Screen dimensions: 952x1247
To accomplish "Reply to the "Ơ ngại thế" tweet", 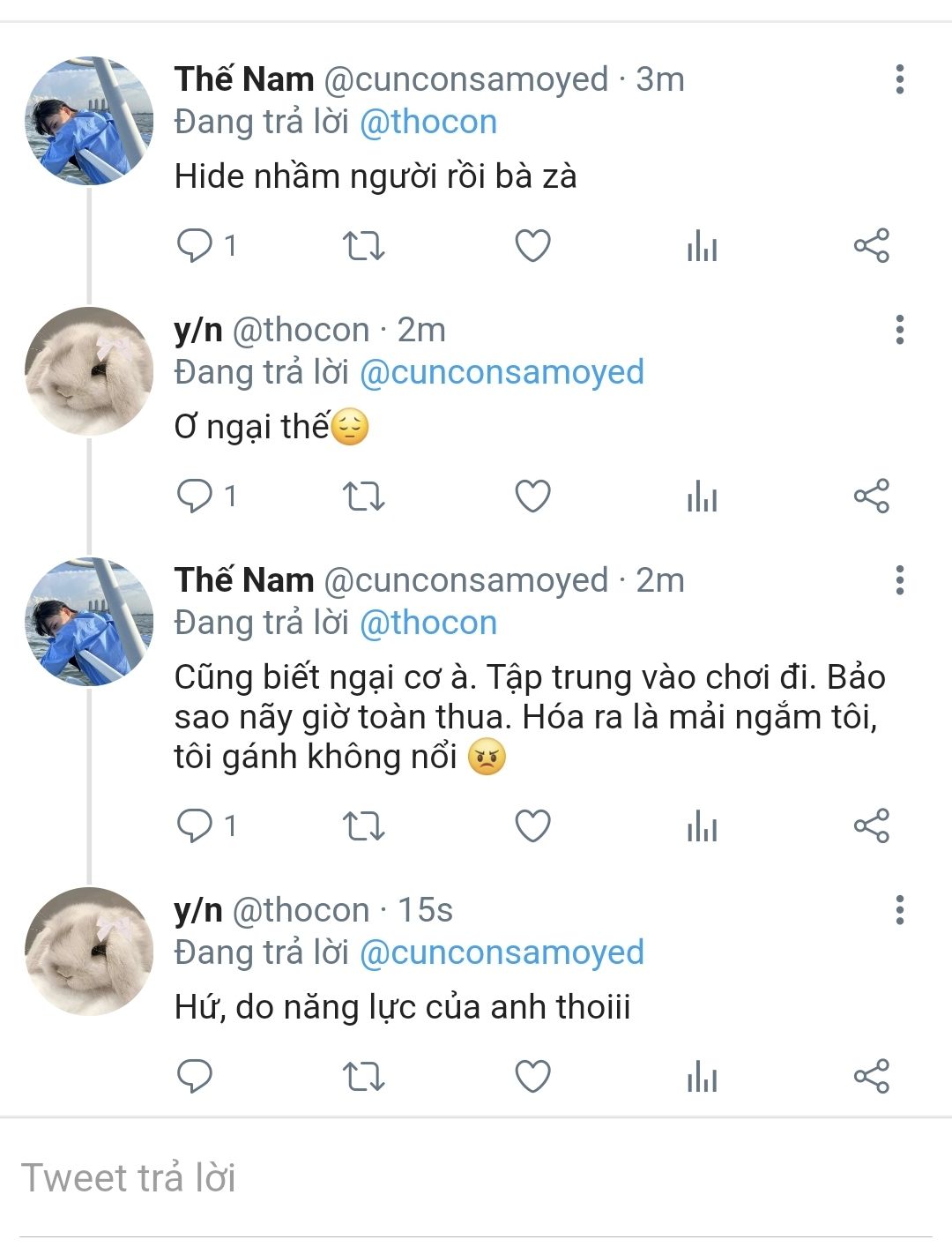I will coord(195,496).
